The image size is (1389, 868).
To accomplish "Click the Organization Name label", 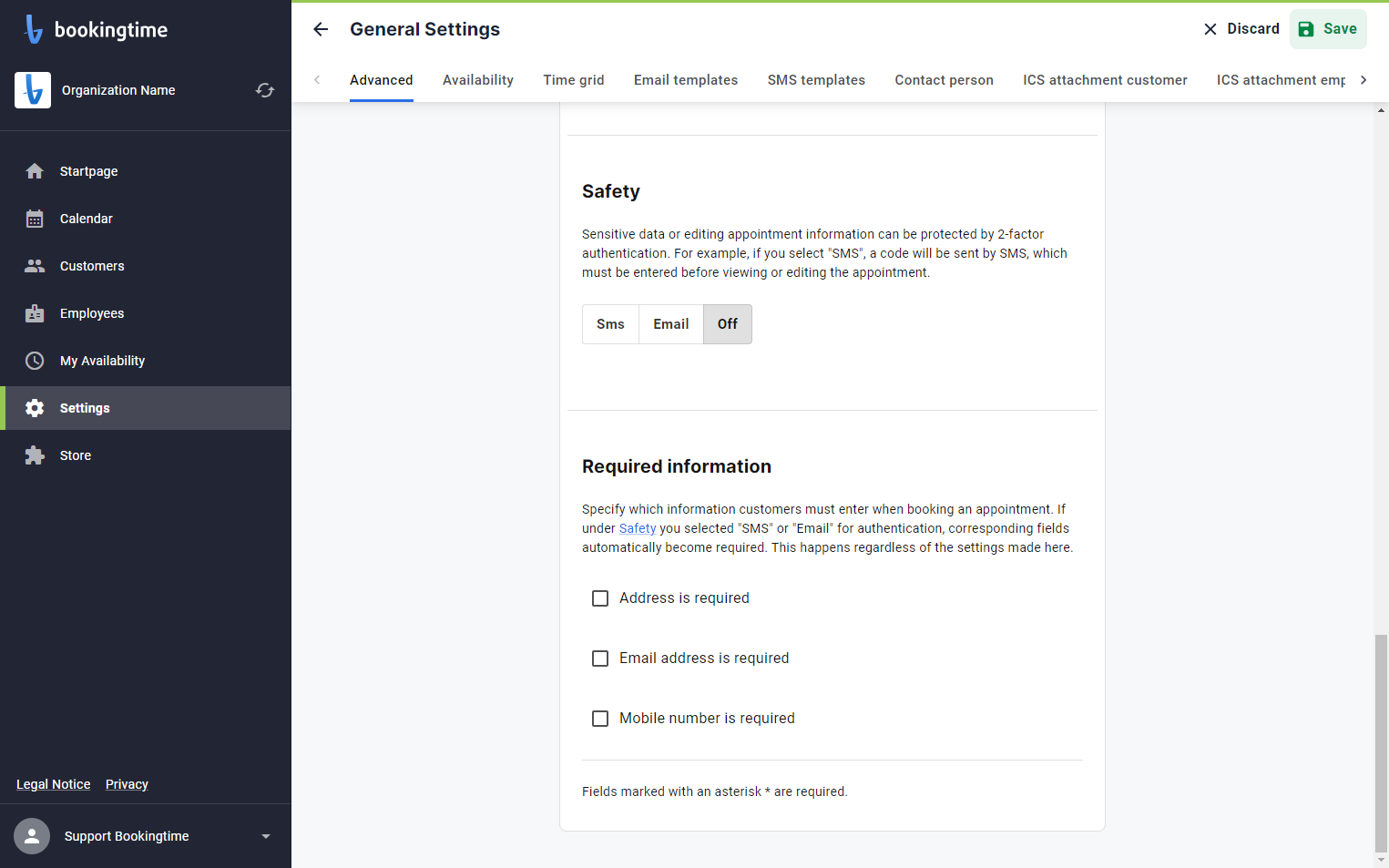I will 118,90.
